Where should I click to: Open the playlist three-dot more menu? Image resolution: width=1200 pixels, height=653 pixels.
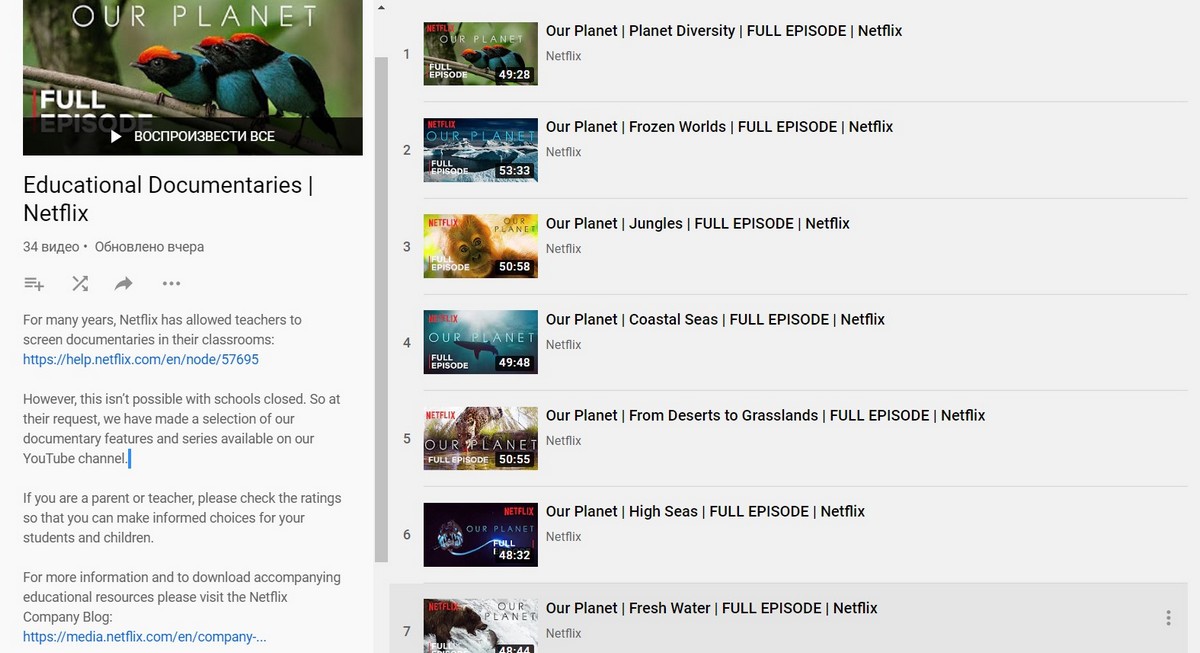click(171, 284)
